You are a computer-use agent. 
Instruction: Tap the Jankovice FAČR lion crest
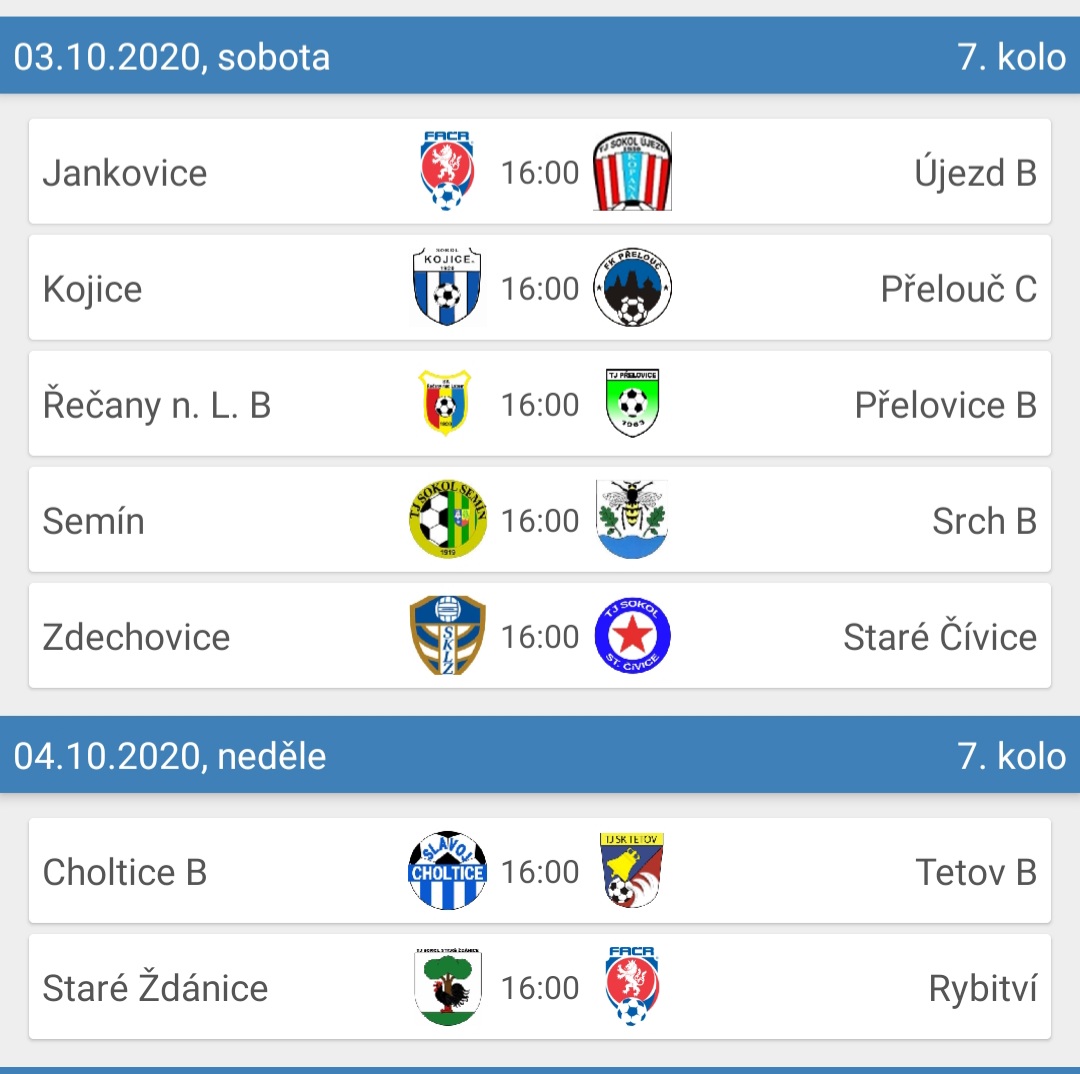(x=447, y=172)
